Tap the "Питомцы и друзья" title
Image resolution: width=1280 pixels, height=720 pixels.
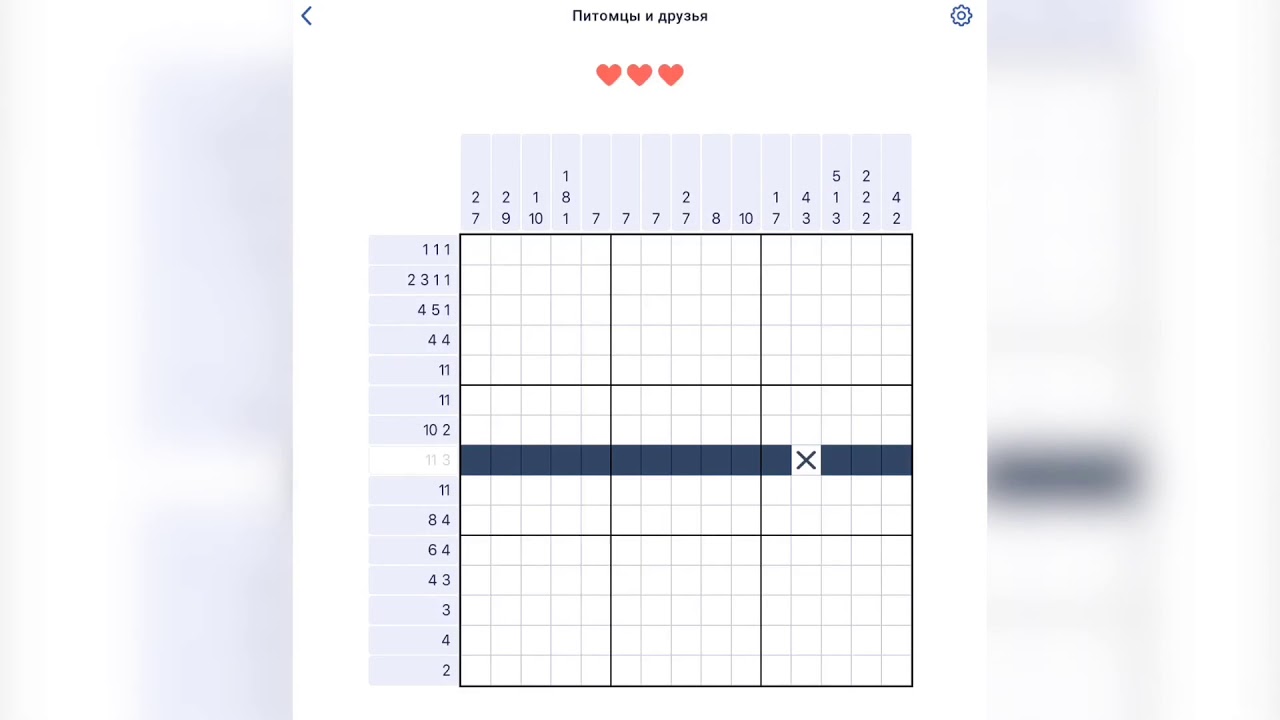(x=640, y=16)
